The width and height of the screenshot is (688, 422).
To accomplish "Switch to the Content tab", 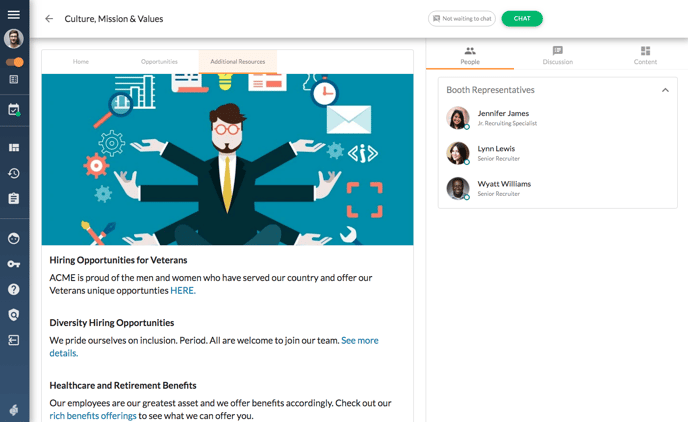I will point(645,55).
